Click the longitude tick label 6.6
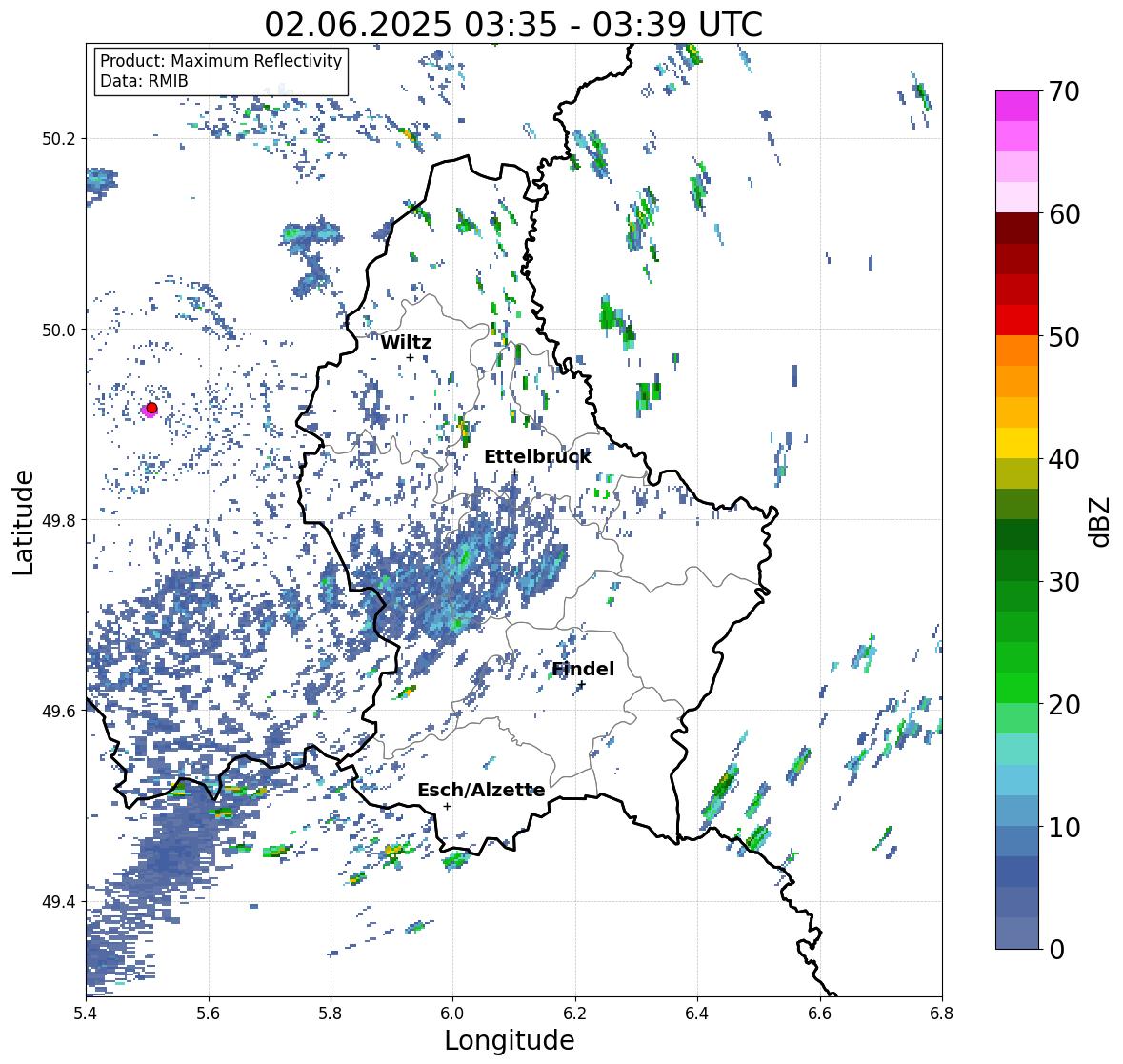 coord(819,1013)
